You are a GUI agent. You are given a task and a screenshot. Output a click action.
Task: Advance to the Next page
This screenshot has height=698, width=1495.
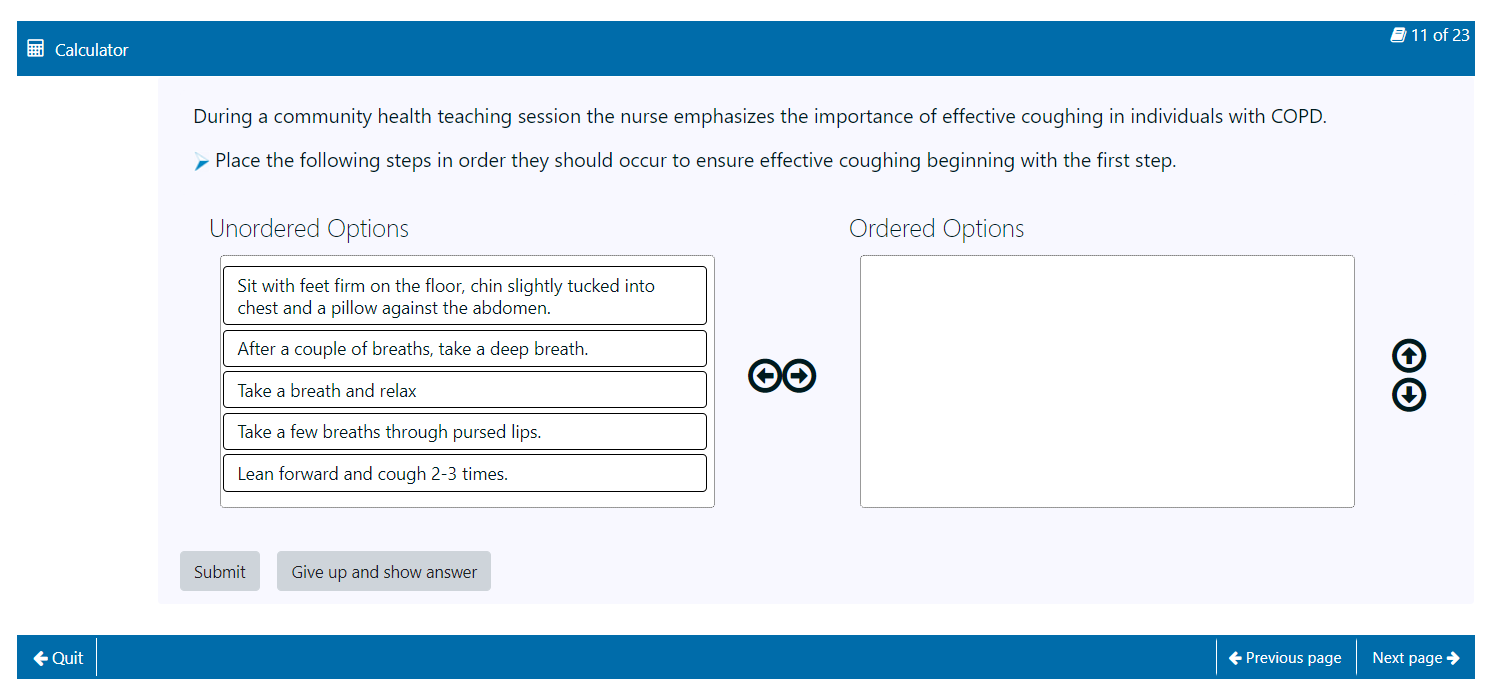point(1415,657)
